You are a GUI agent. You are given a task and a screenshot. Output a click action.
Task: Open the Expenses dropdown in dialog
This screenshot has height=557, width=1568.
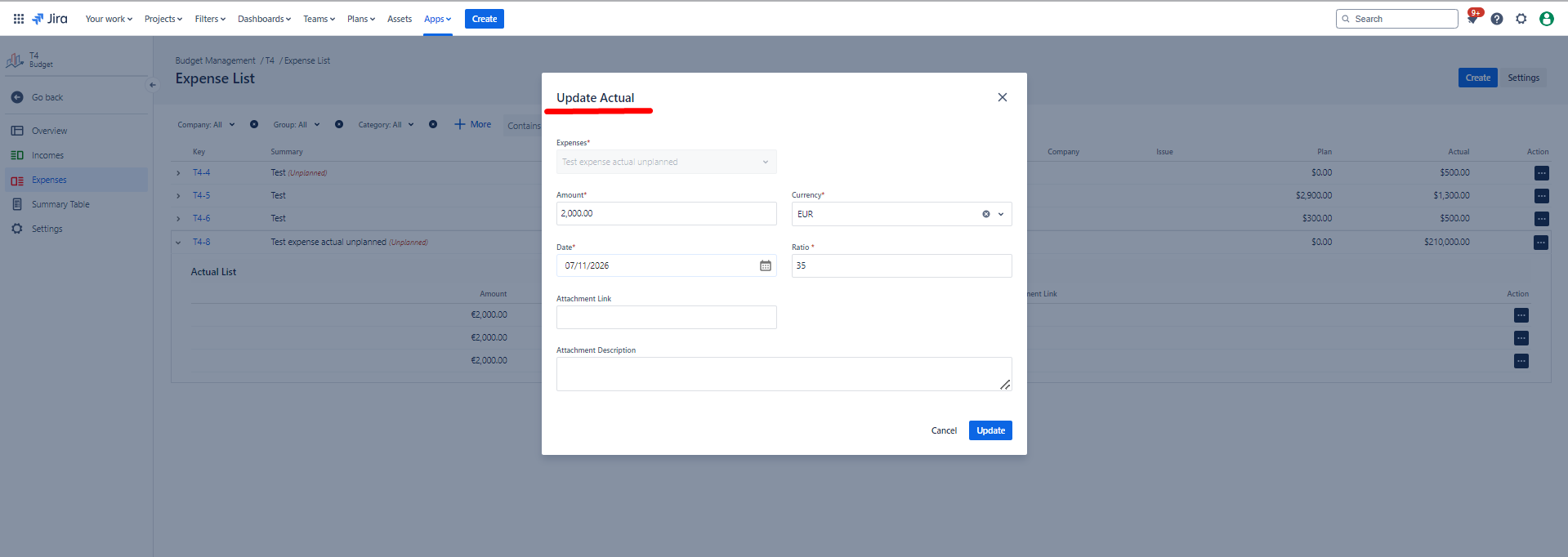666,162
